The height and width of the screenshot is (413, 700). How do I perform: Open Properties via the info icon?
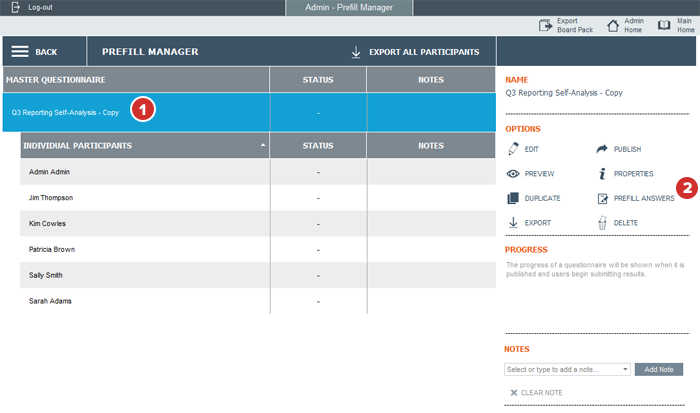(x=602, y=174)
